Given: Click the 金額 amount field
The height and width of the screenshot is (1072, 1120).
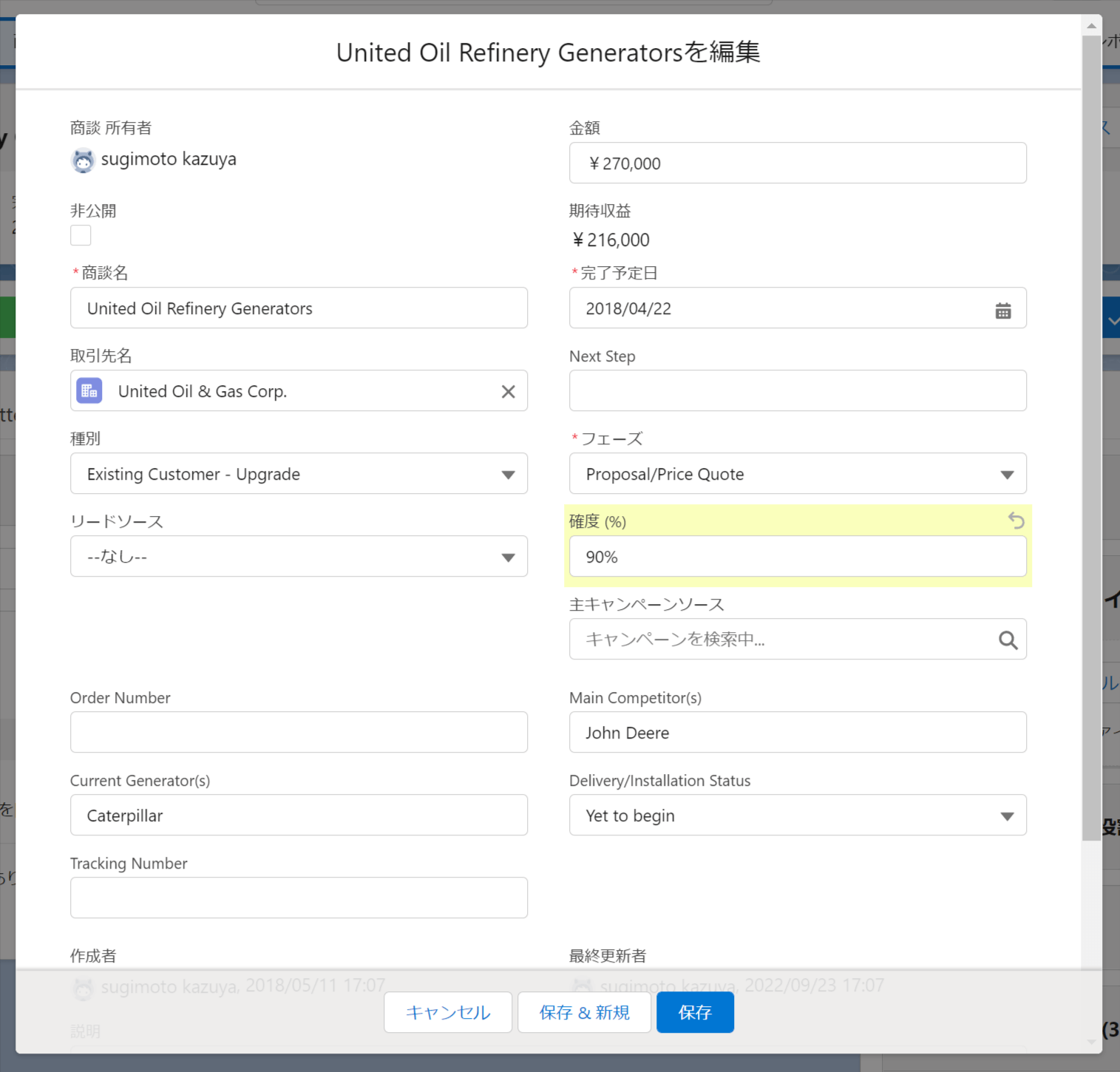Looking at the screenshot, I should point(797,163).
